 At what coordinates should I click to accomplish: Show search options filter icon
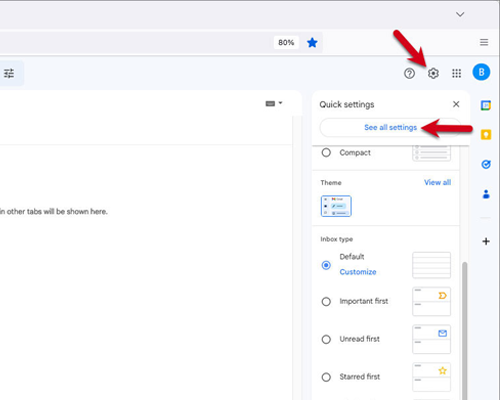[9, 73]
